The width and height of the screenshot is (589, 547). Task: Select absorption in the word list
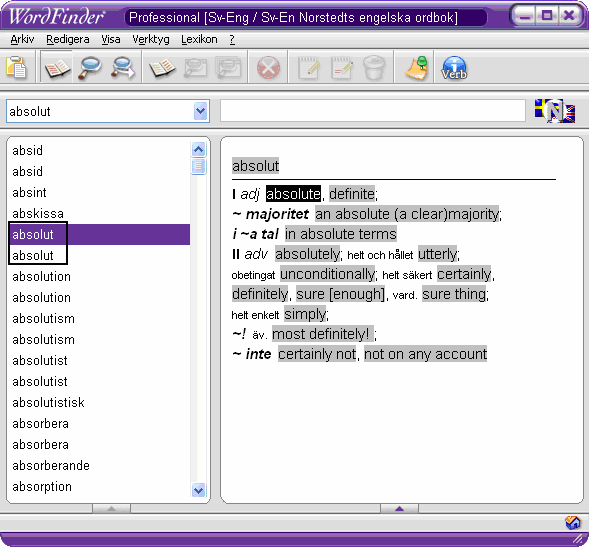point(99,487)
